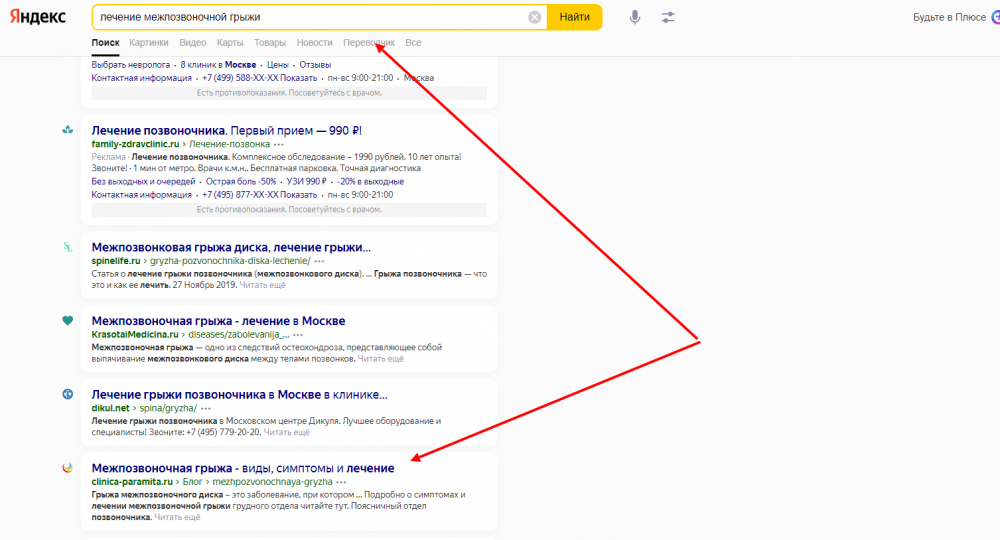This screenshot has height=540, width=1000.
Task: Open search settings sliders icon
Action: (x=668, y=17)
